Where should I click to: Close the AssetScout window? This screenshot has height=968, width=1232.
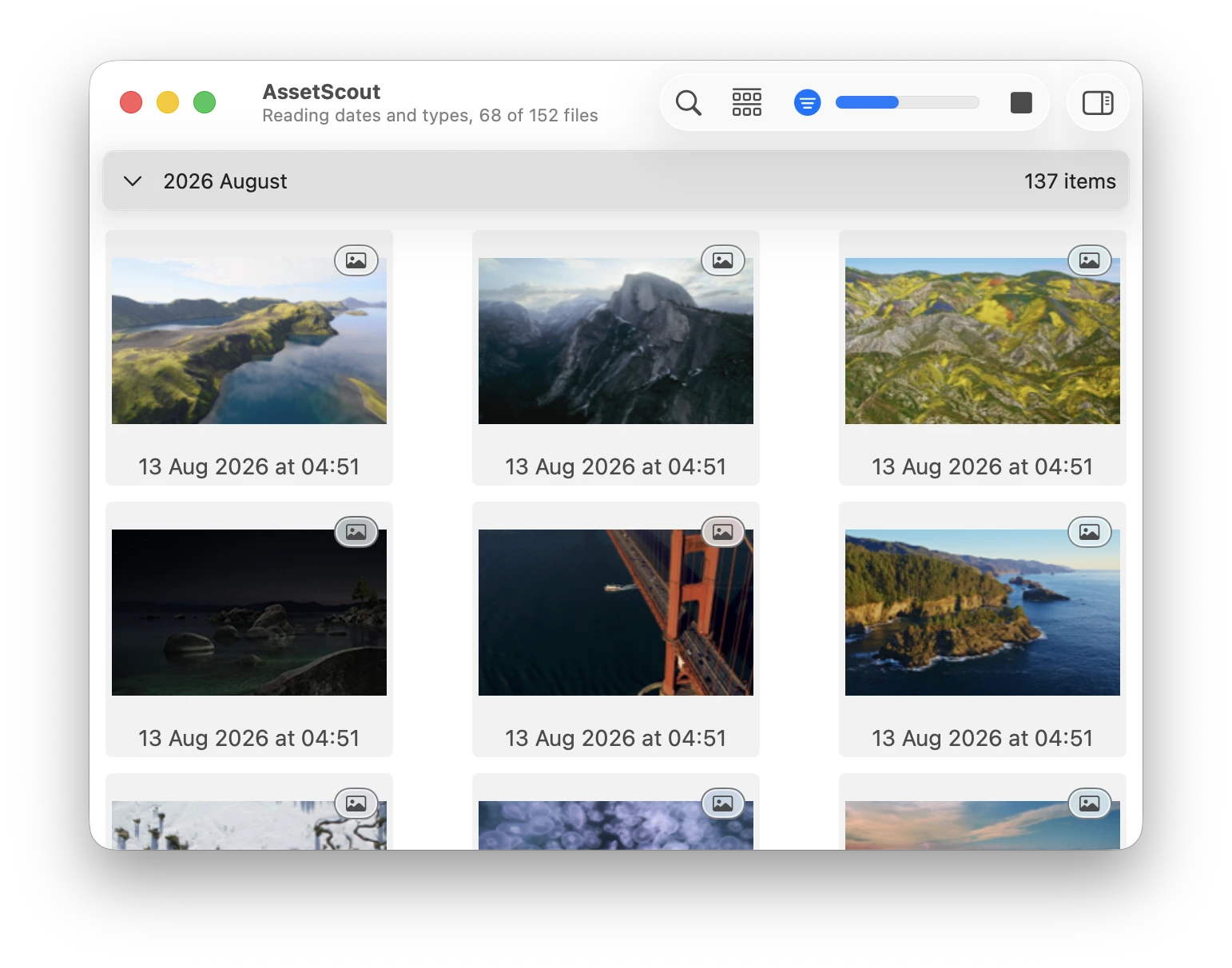(x=131, y=102)
